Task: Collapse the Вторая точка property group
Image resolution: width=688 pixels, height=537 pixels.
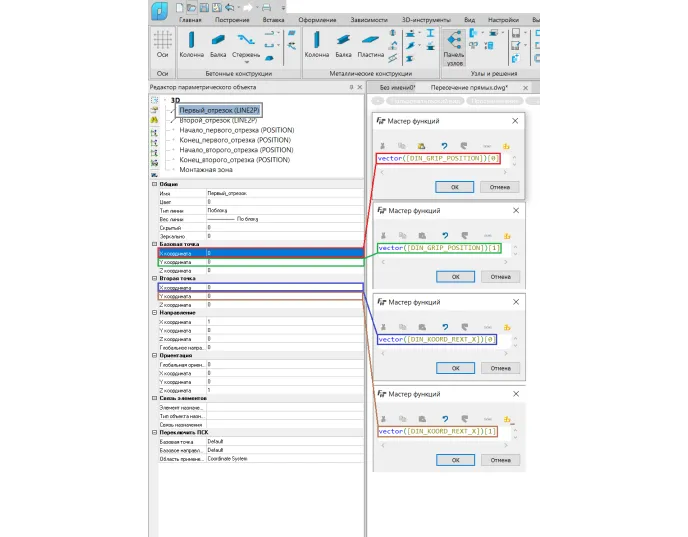Action: 154,278
